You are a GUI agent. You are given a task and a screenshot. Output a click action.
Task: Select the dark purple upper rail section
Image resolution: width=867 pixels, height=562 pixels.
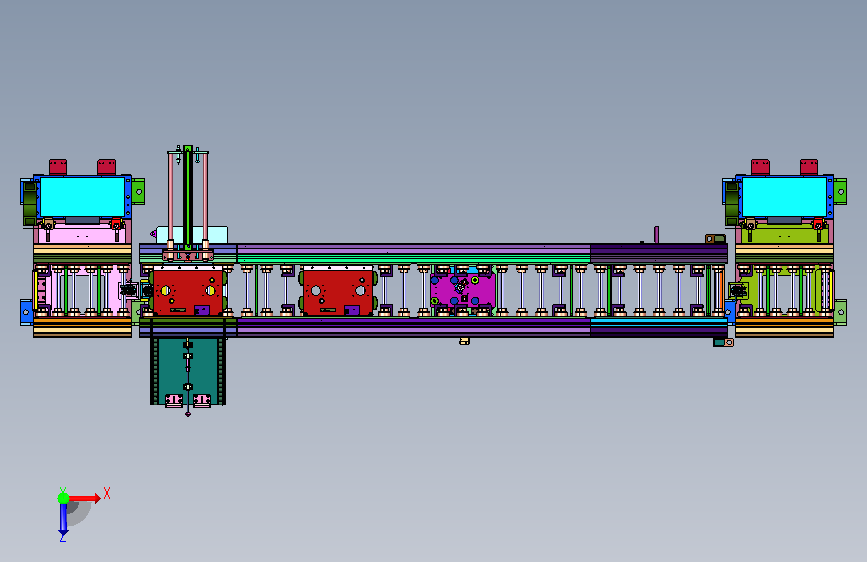659,253
